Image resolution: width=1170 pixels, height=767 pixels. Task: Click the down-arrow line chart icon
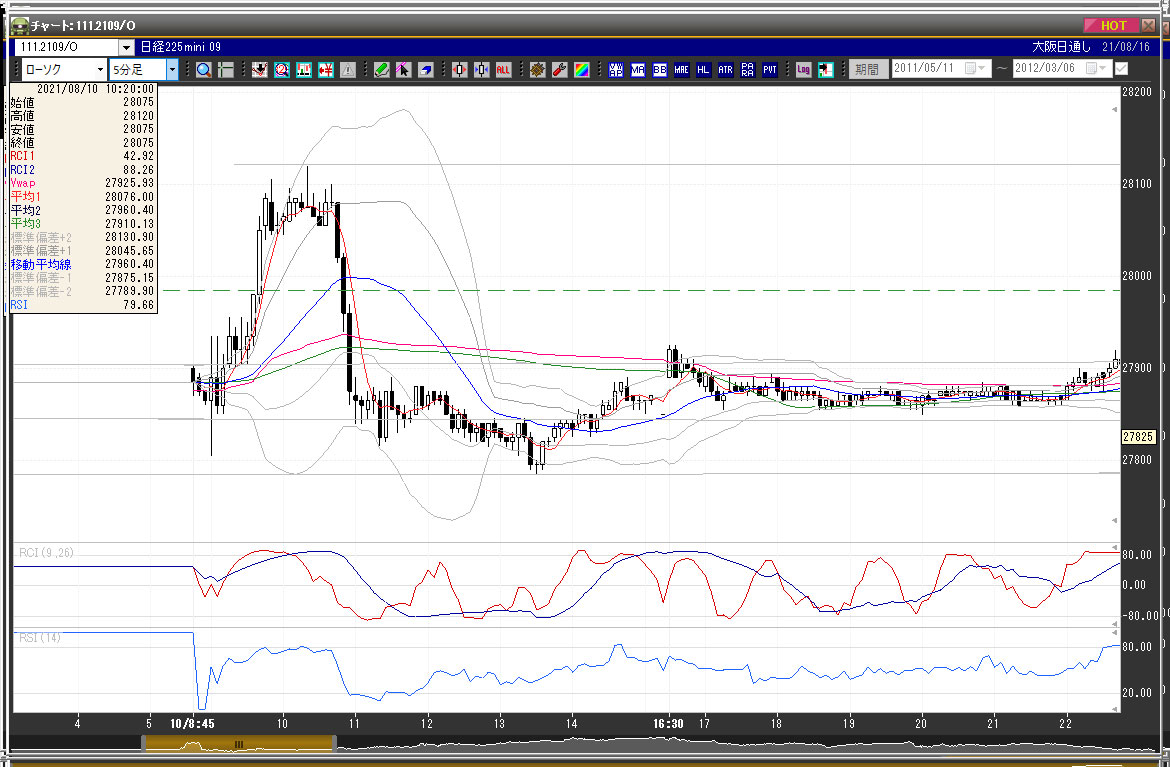pos(260,69)
